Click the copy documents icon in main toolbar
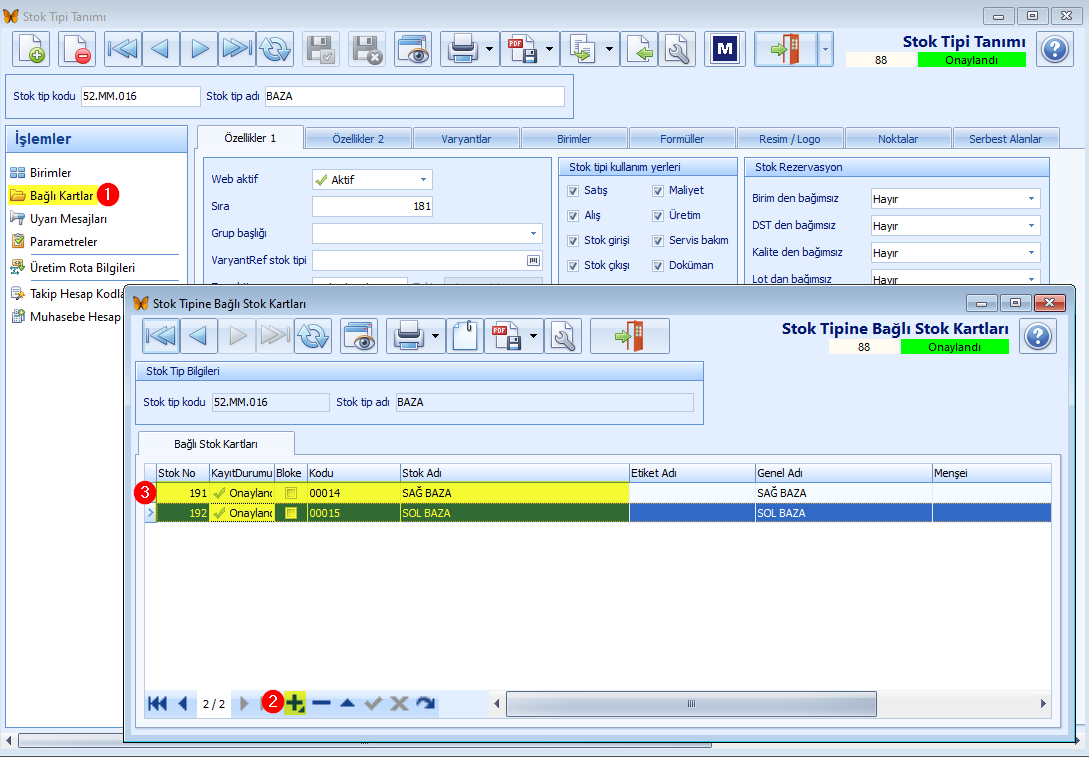The image size is (1089, 757). point(581,49)
